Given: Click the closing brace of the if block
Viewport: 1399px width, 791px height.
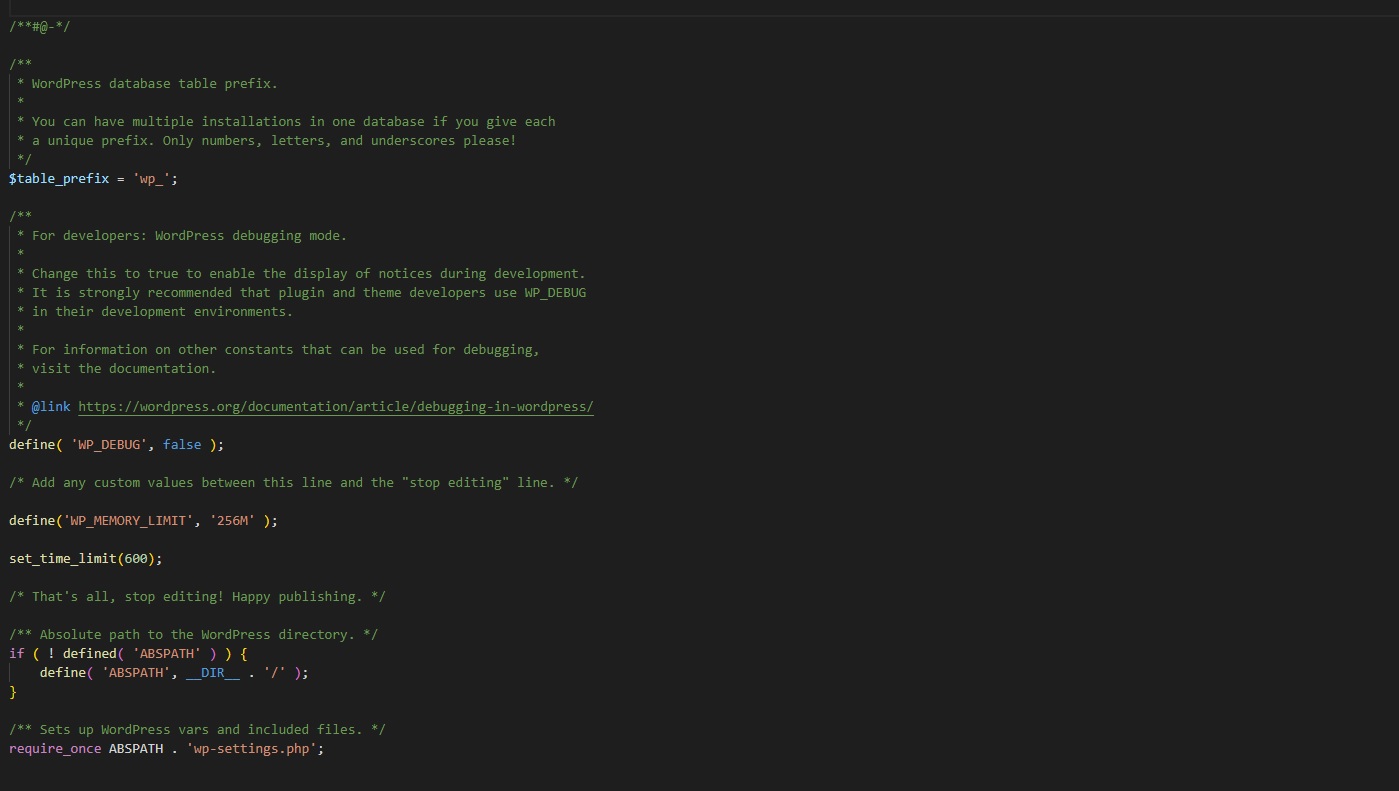Looking at the screenshot, I should pos(13,692).
